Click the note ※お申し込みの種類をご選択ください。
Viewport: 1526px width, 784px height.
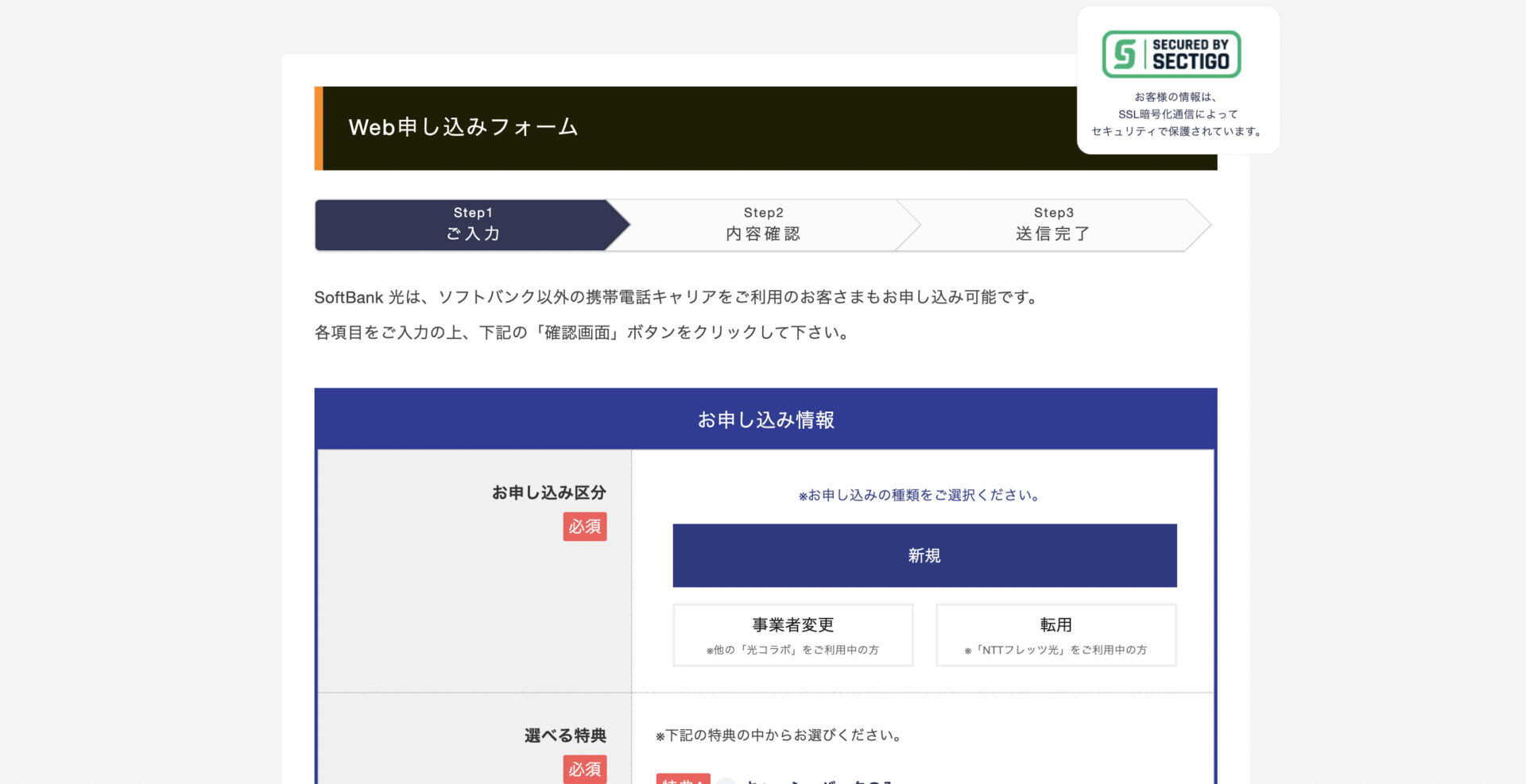click(x=920, y=495)
